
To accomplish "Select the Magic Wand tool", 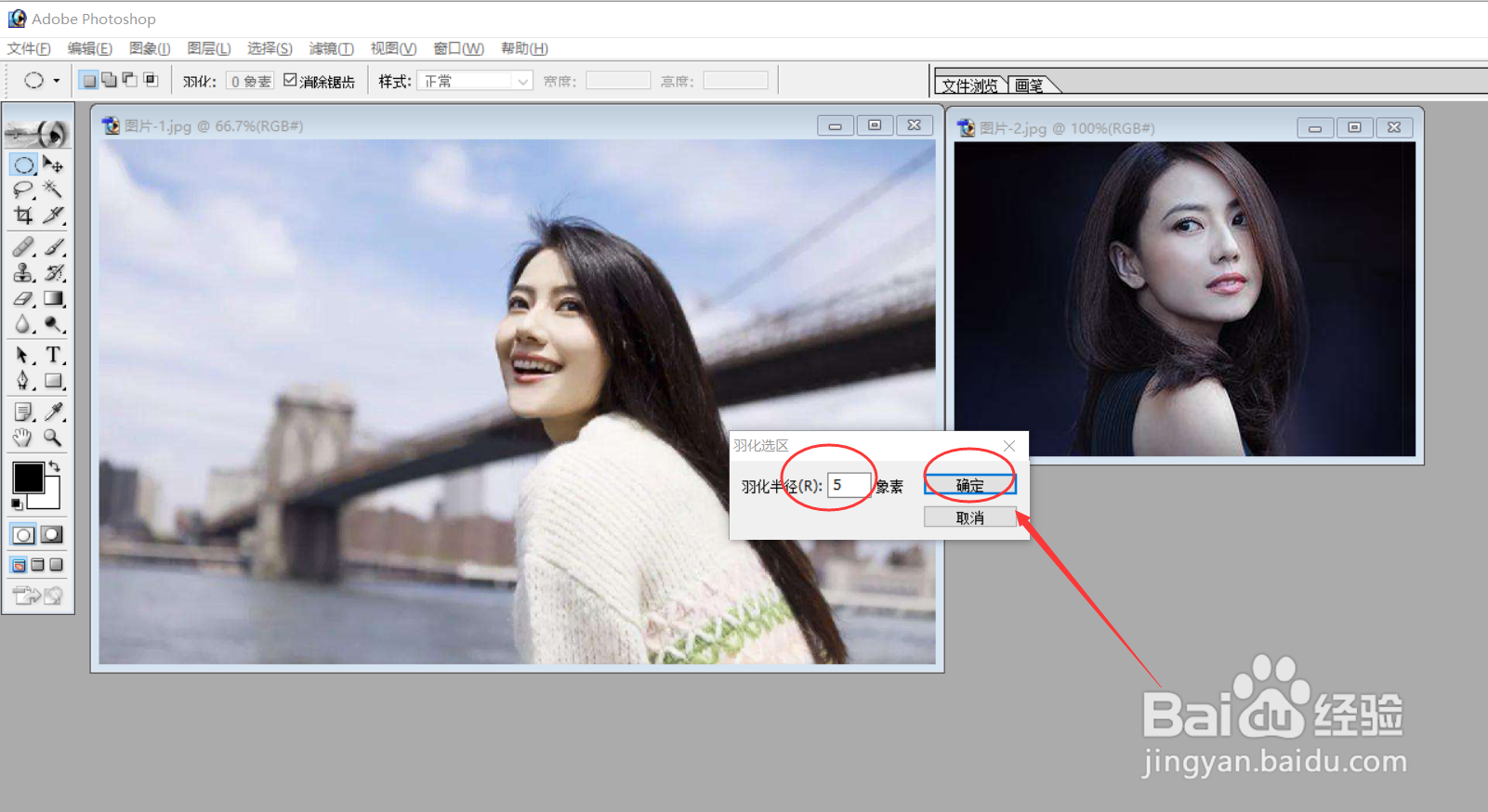I will (x=53, y=190).
